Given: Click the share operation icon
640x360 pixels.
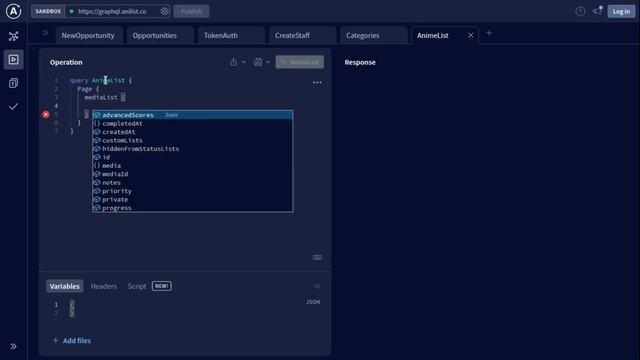Looking at the screenshot, I should 233,62.
